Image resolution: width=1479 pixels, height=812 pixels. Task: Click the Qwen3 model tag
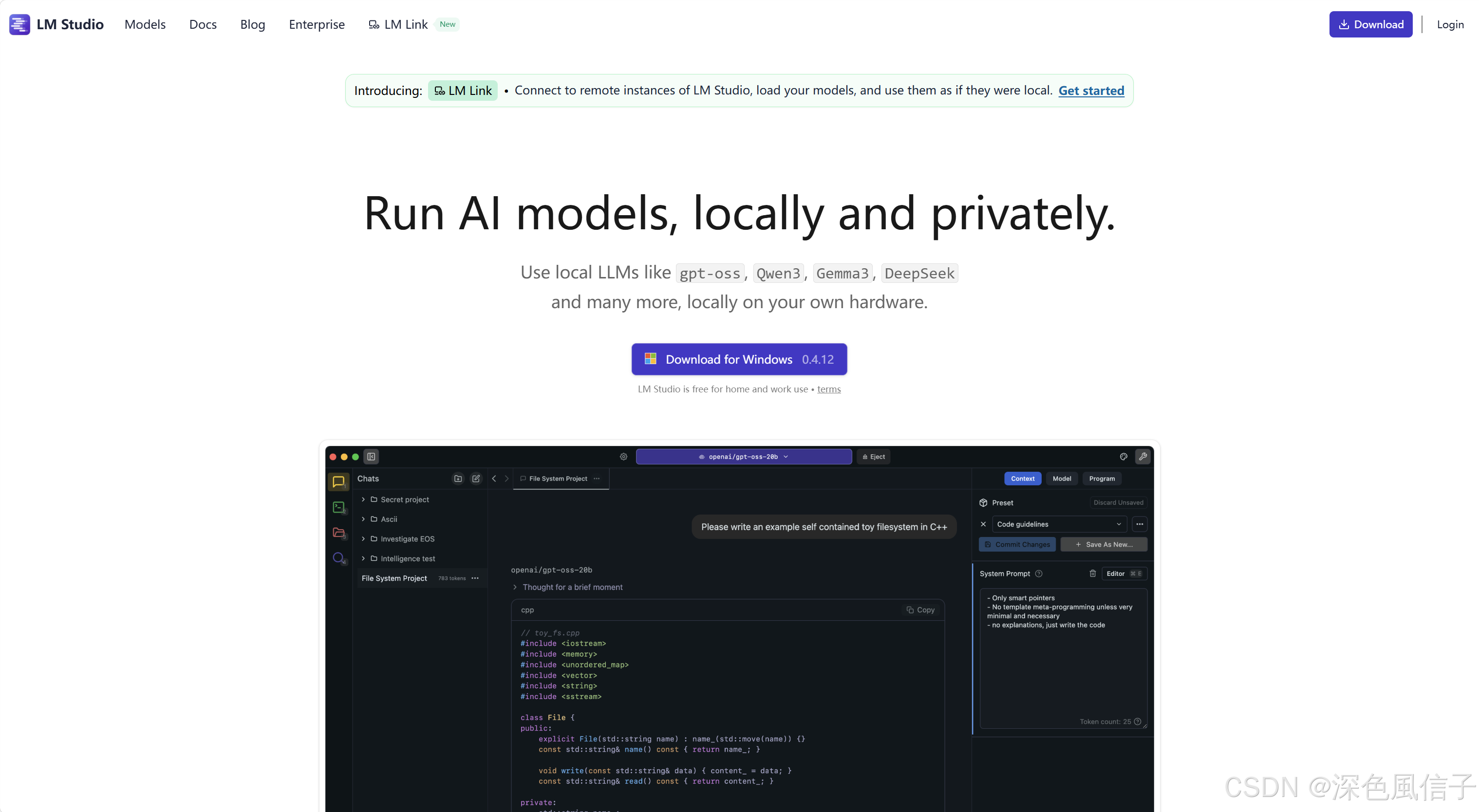(x=778, y=273)
